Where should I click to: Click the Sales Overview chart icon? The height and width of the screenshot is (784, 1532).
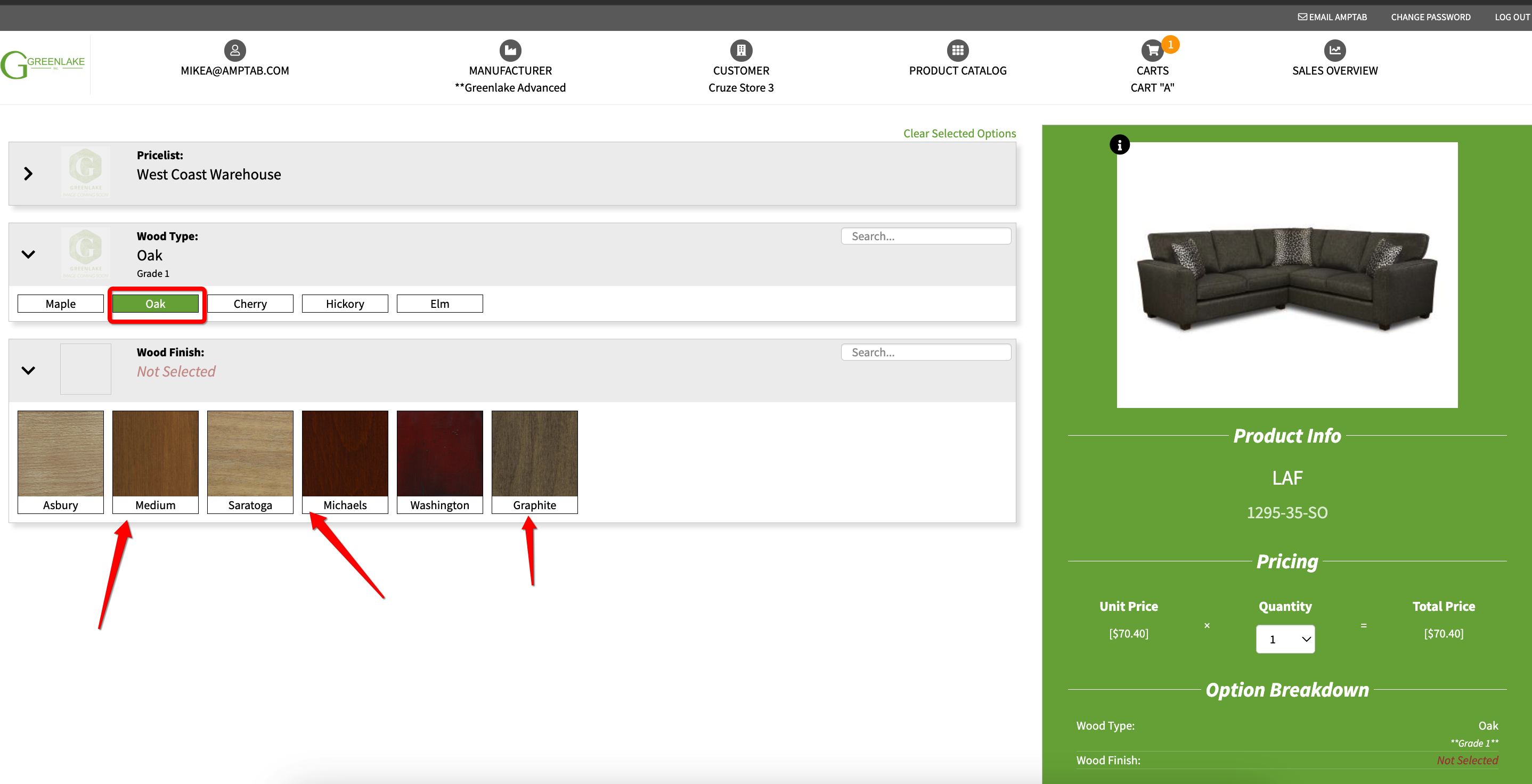point(1334,51)
